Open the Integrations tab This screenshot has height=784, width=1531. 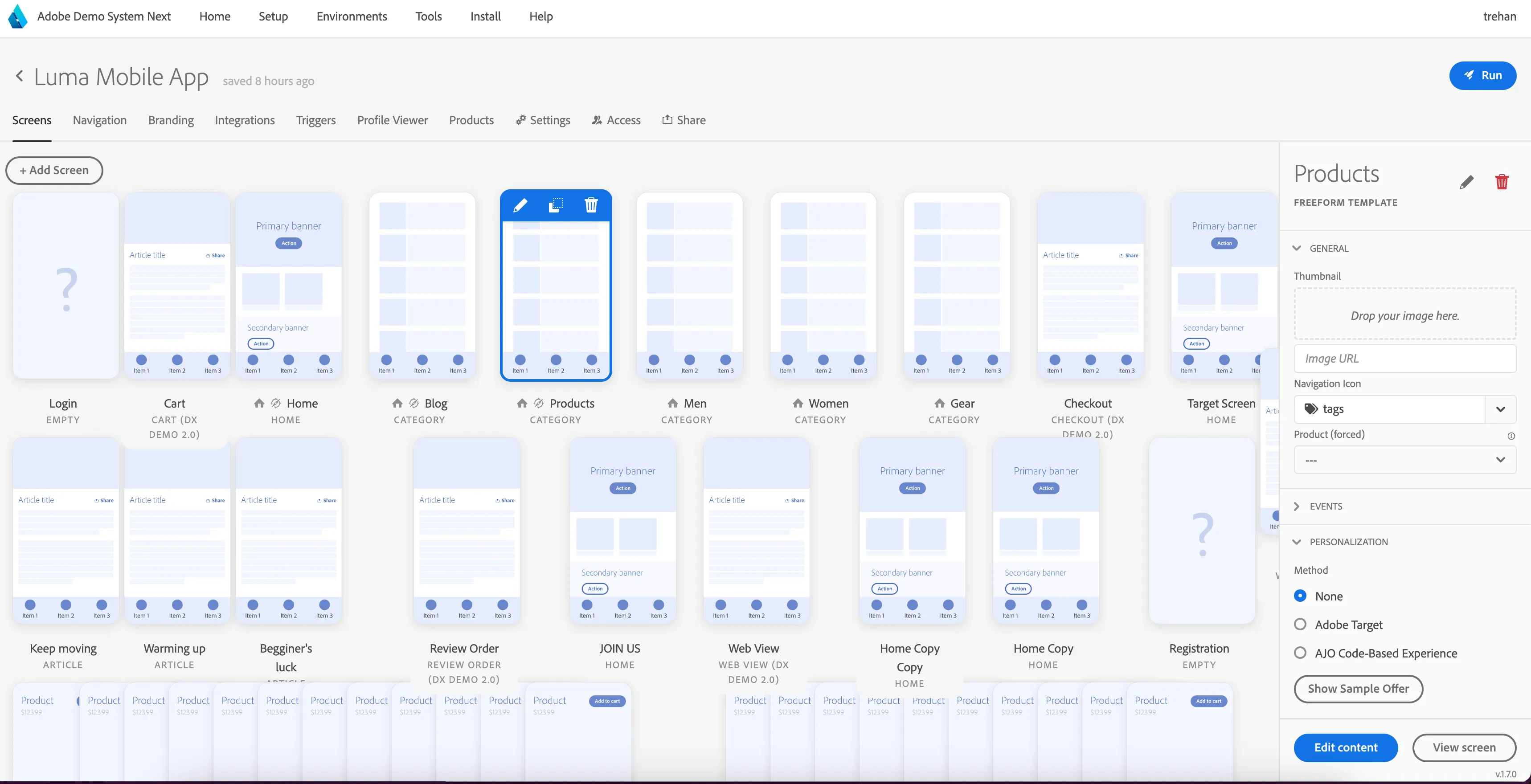(x=245, y=120)
